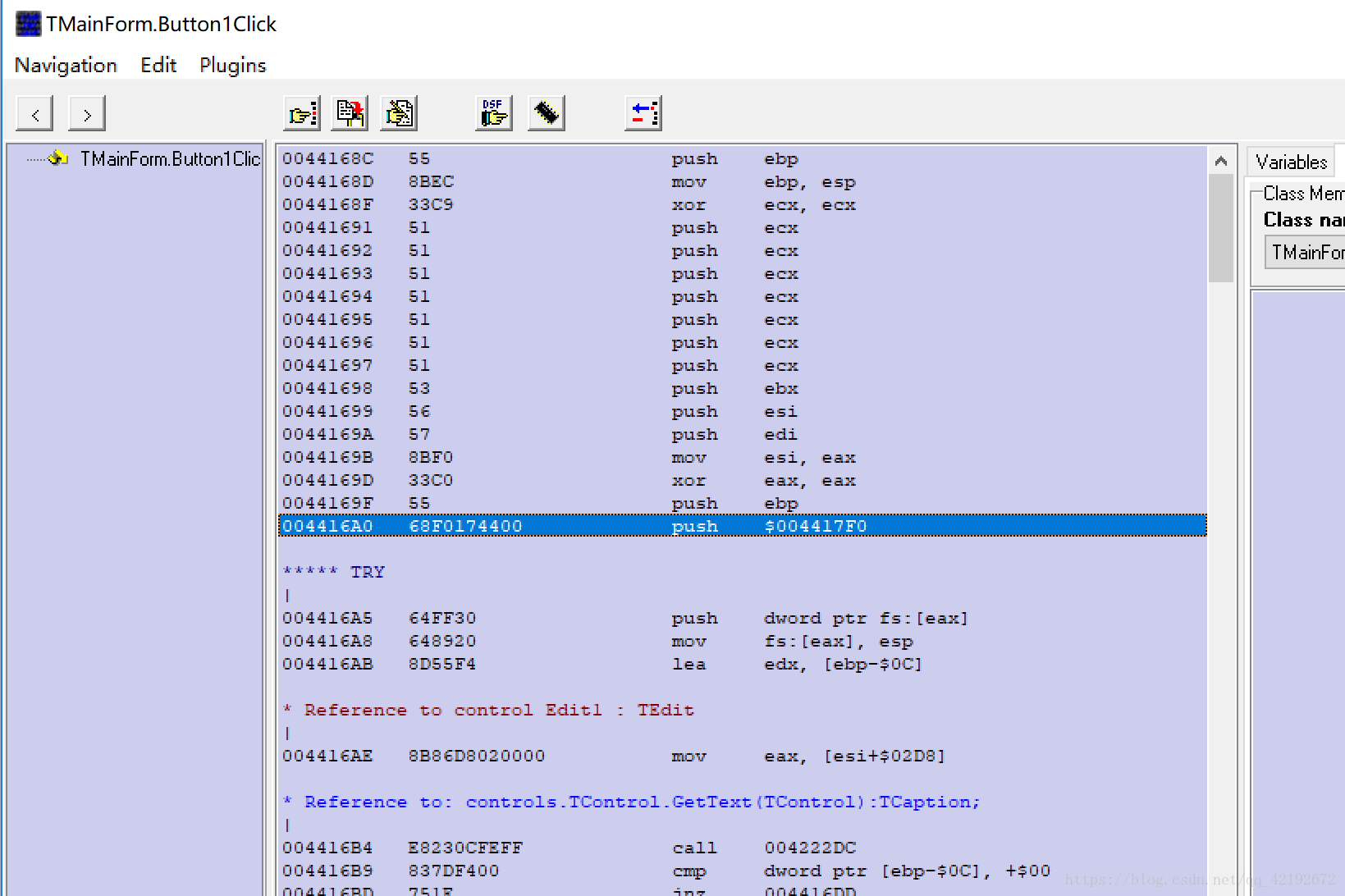Open the Navigation menu
The height and width of the screenshot is (896, 1345).
tap(66, 66)
